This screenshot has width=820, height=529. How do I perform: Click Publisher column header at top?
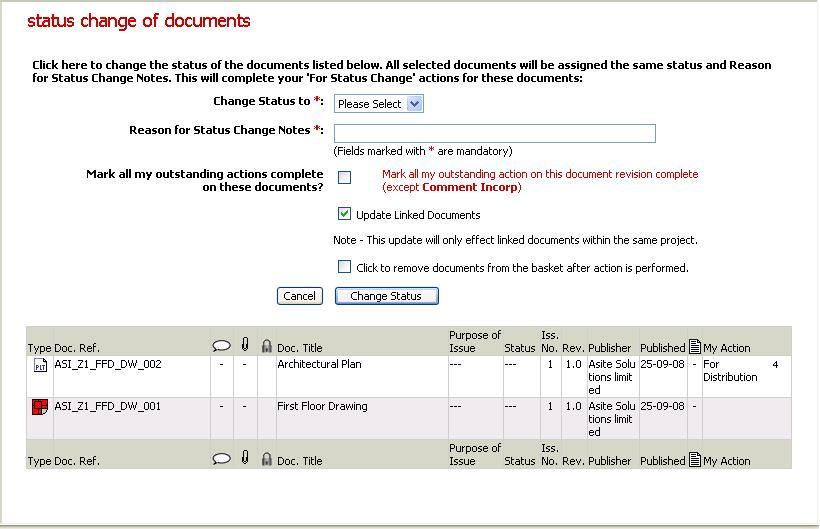pos(610,348)
